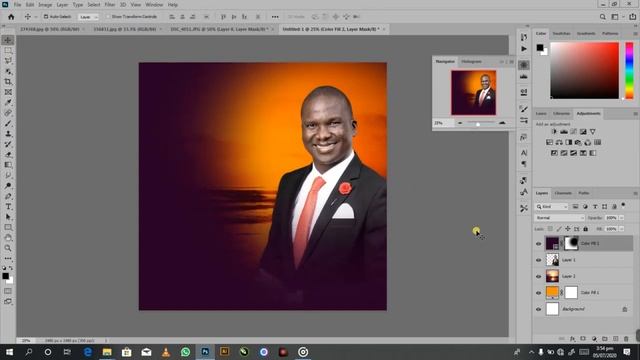Click the hue spectrum slider bar

pyautogui.click(x=629, y=71)
